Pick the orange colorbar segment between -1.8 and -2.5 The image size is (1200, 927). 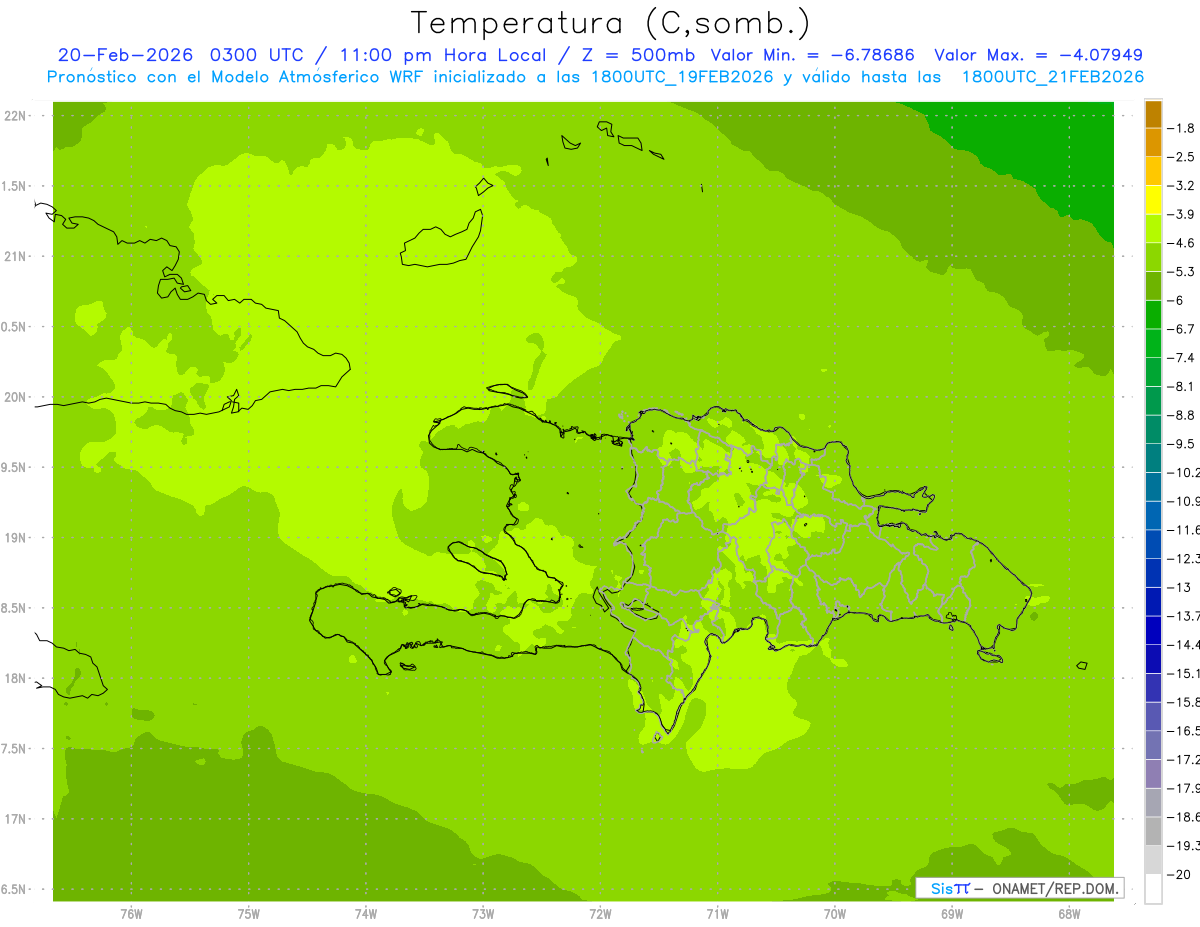coord(1153,142)
